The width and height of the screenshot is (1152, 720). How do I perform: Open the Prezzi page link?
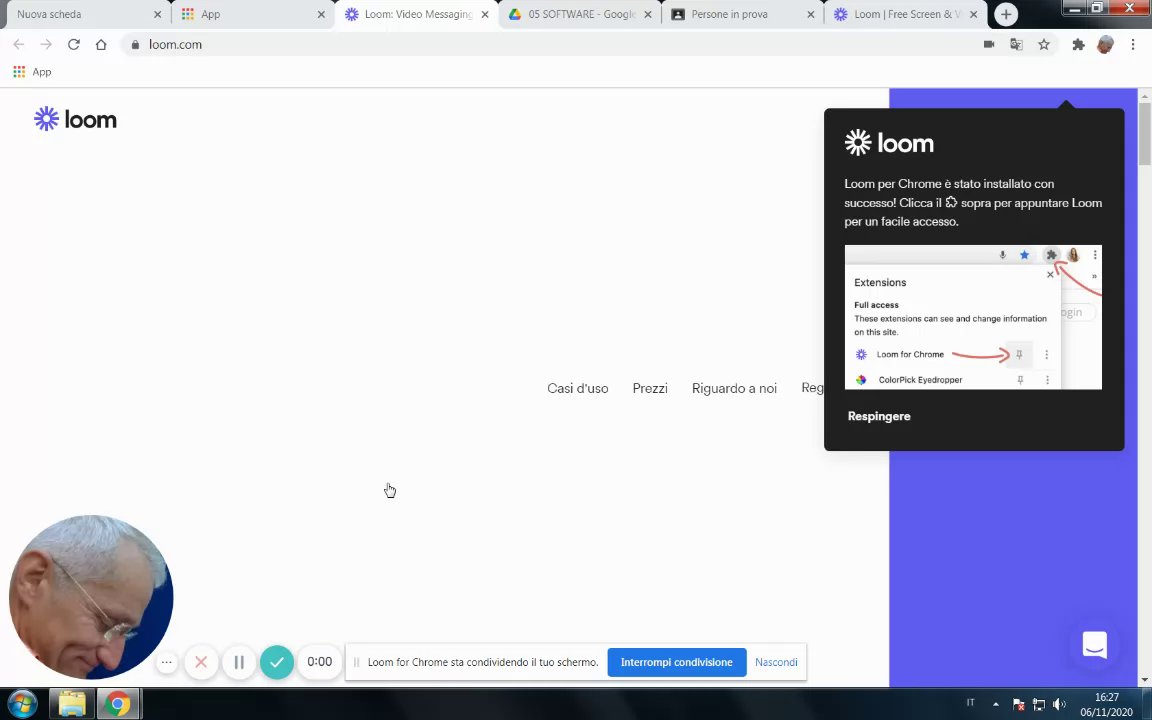[649, 388]
